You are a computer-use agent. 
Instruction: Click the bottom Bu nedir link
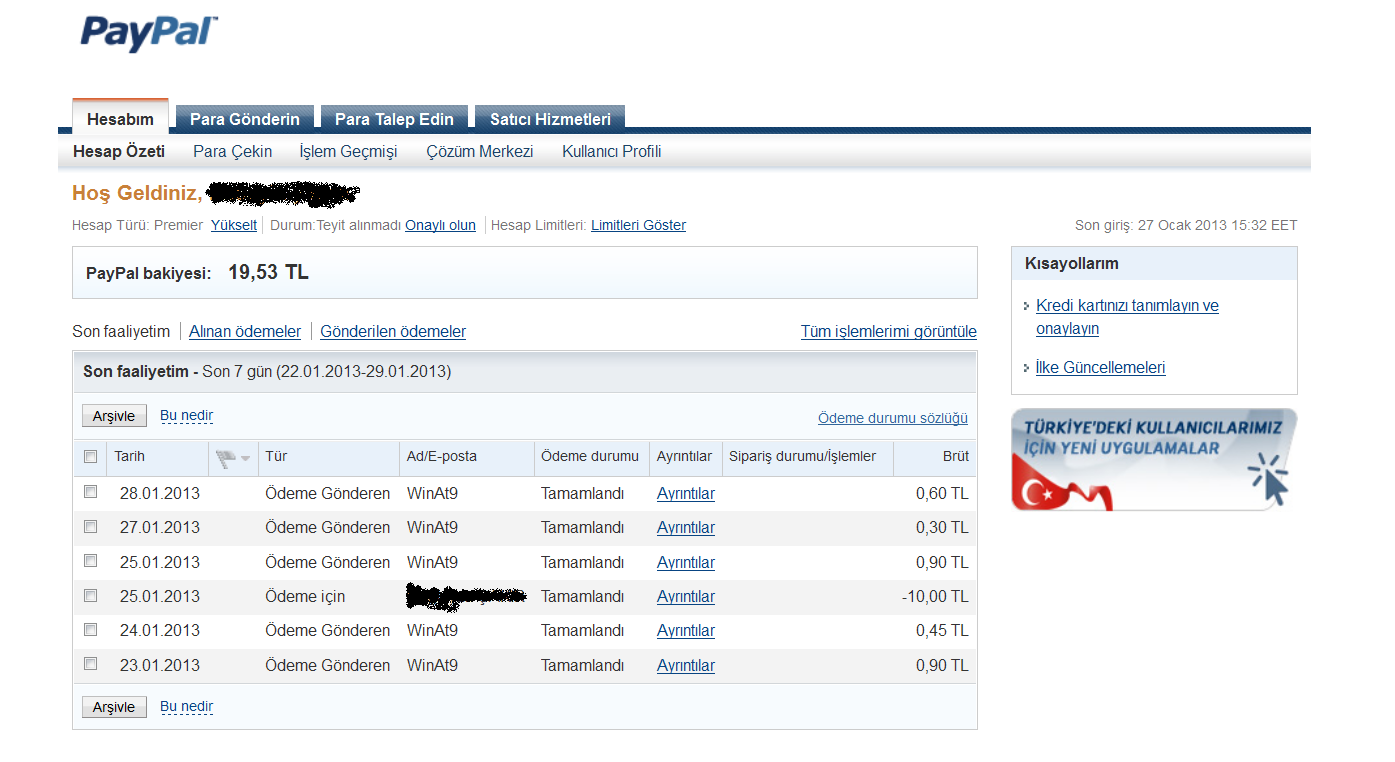tap(187, 706)
